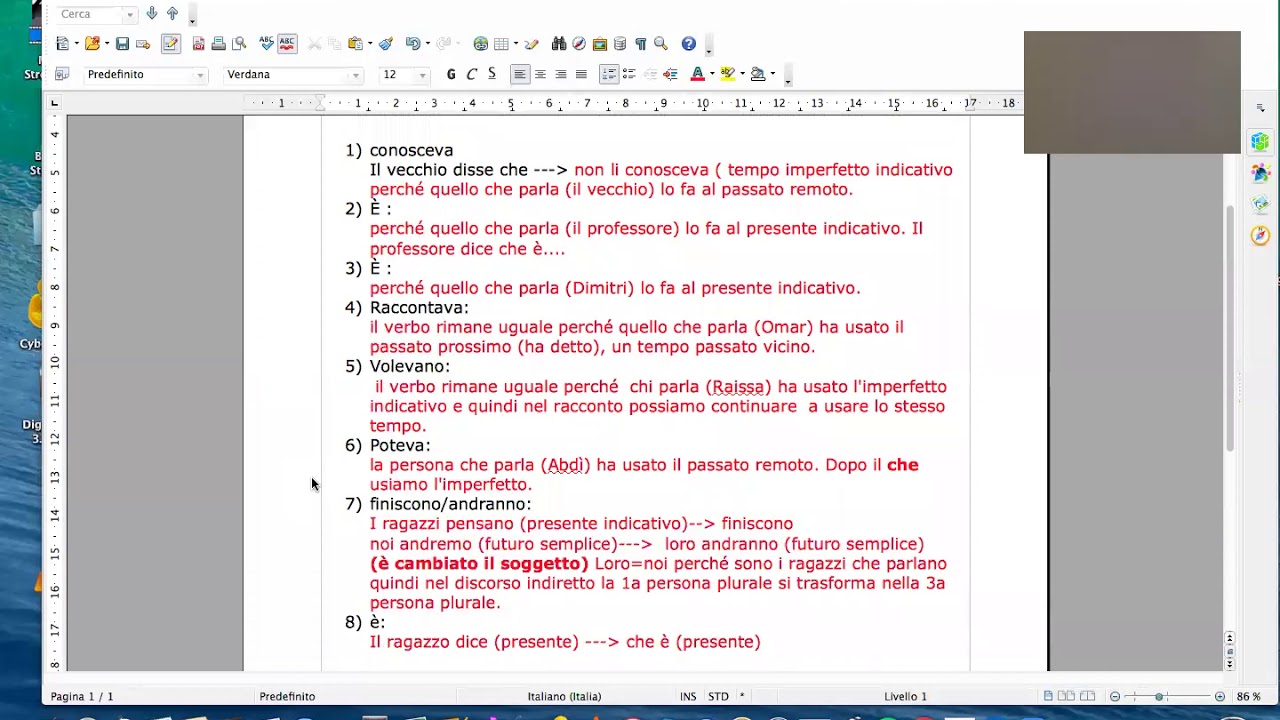Click the Undo arrow icon

[413, 44]
